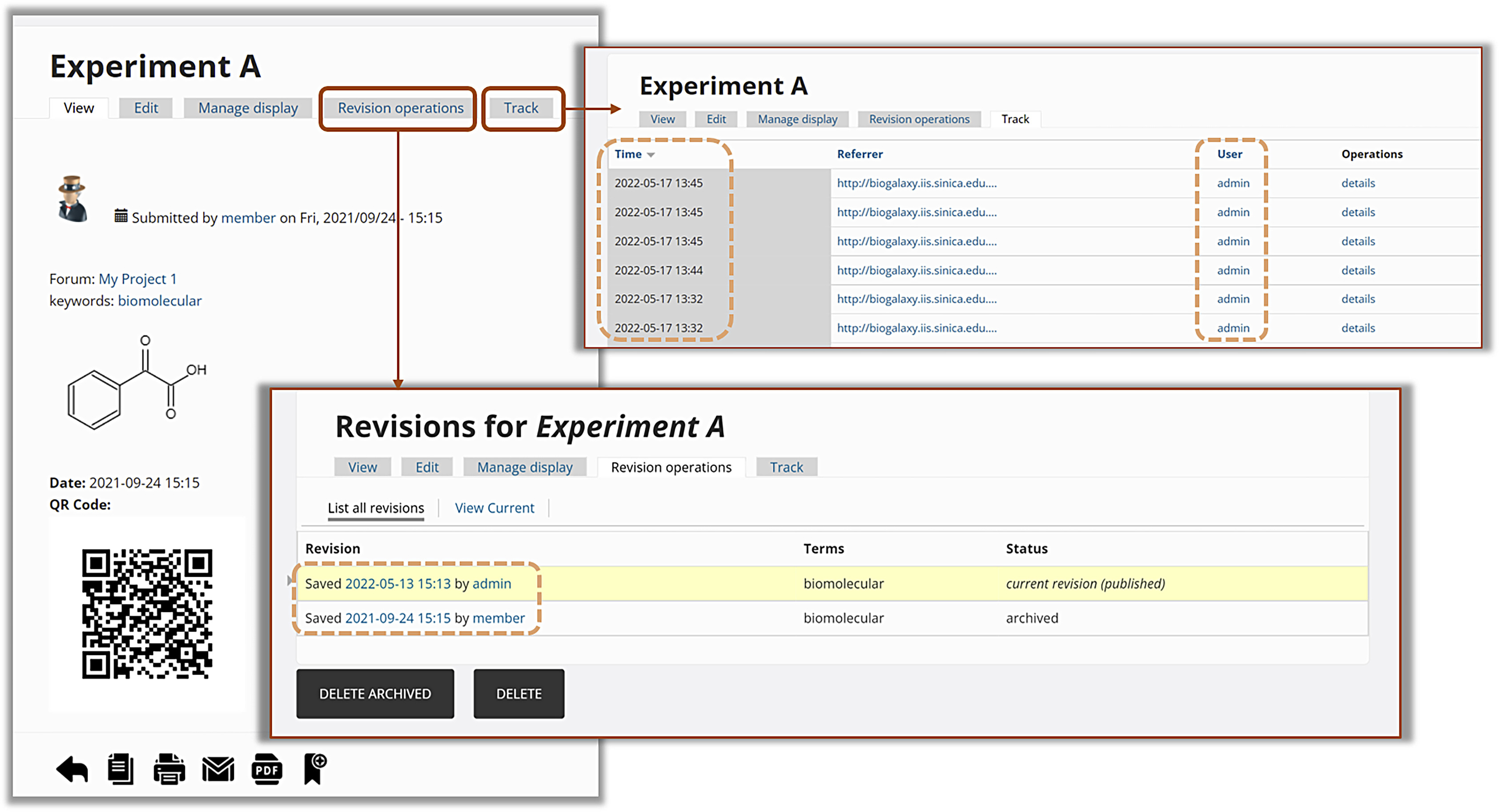
Task: Open Track tab in main Experiment A page
Action: [521, 108]
